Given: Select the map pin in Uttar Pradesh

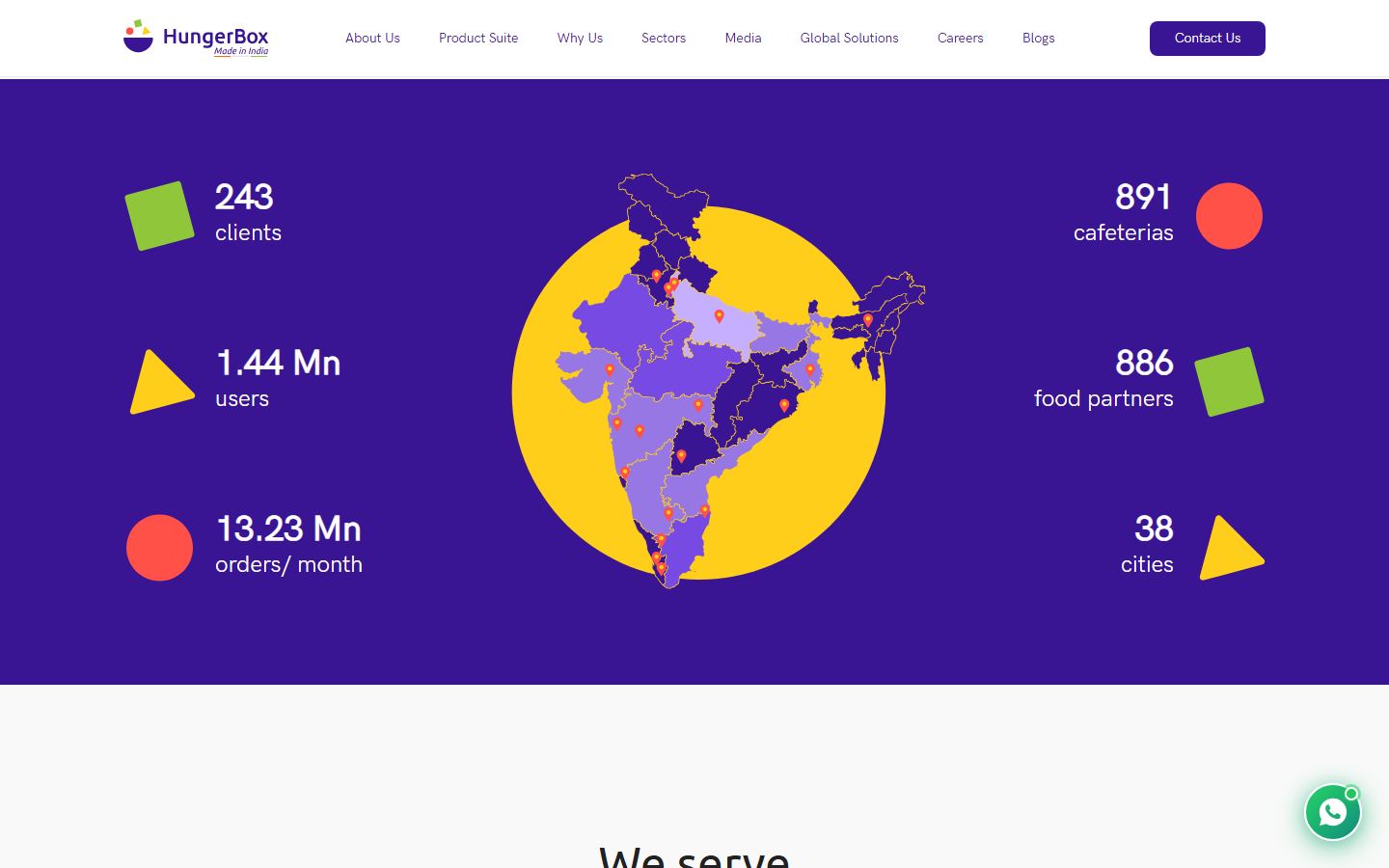Looking at the screenshot, I should pos(719,316).
